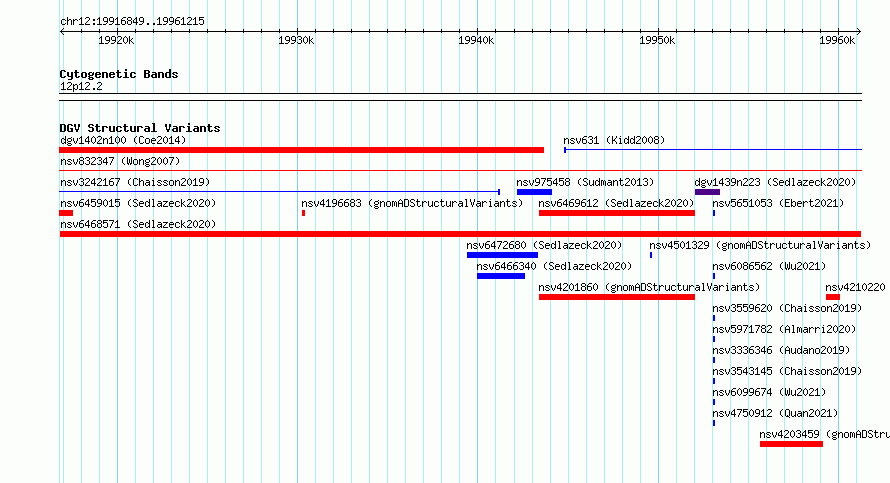
Task: Click the nsv975458 (Sudmant2013) label
Action: pyautogui.click(x=585, y=182)
